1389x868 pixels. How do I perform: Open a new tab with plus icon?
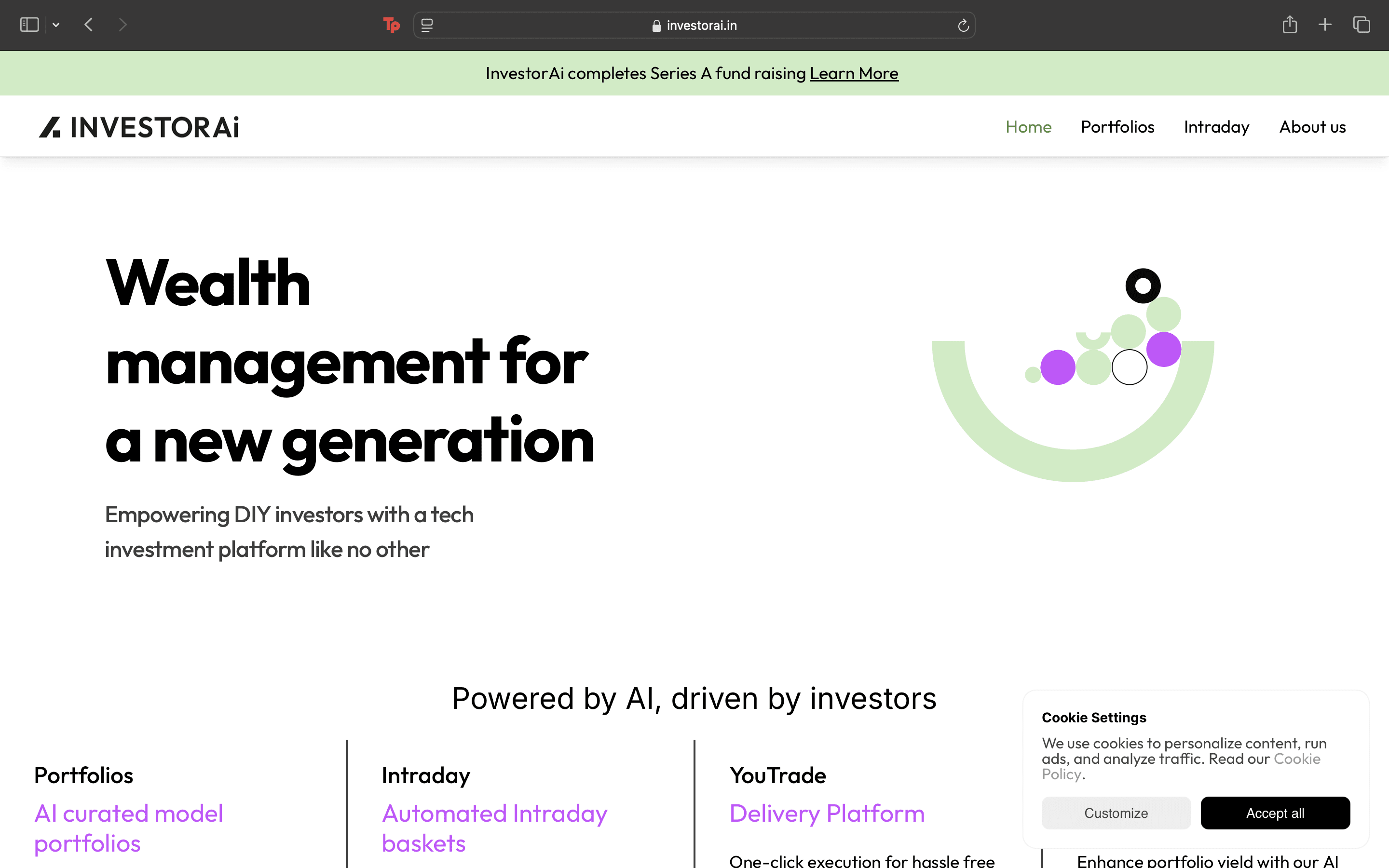1325,25
